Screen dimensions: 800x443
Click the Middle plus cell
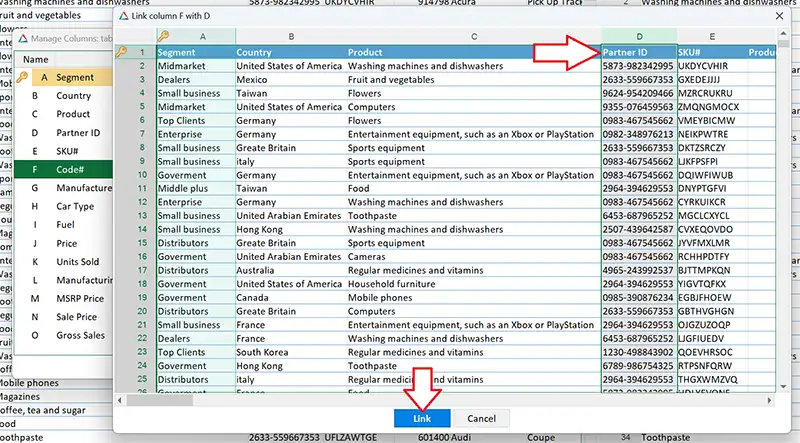tap(196, 188)
